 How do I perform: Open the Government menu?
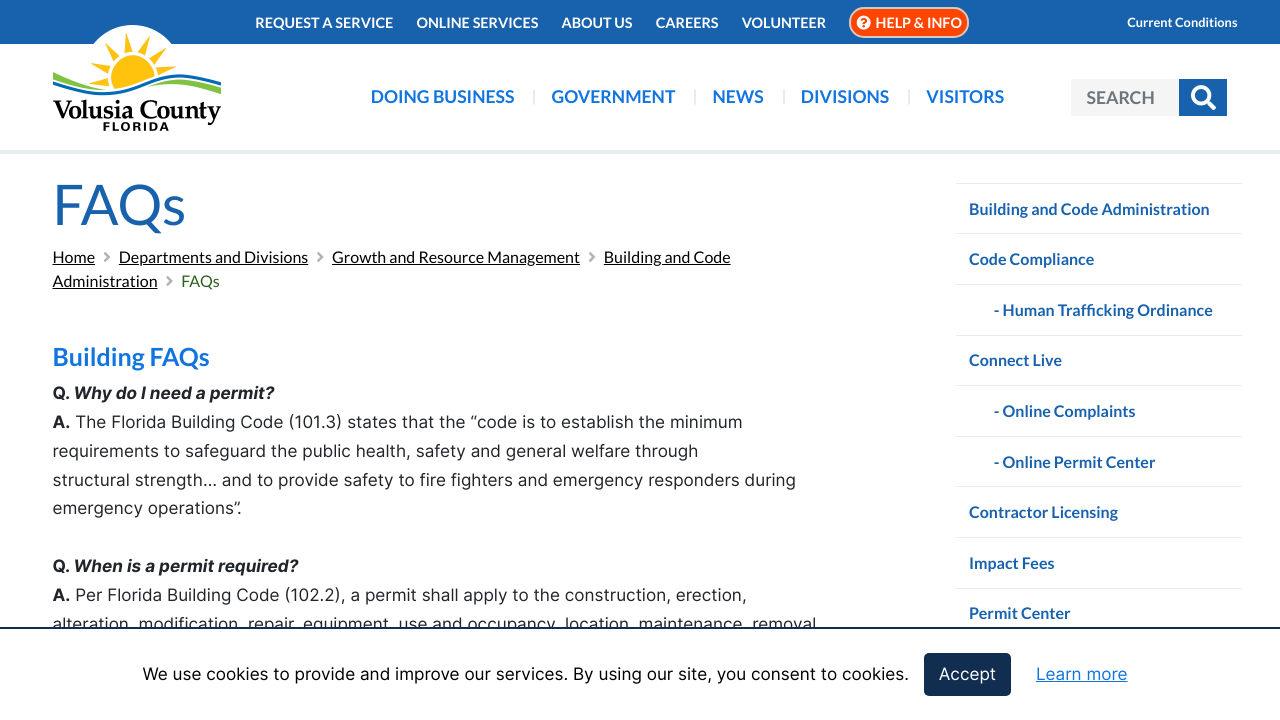(613, 96)
